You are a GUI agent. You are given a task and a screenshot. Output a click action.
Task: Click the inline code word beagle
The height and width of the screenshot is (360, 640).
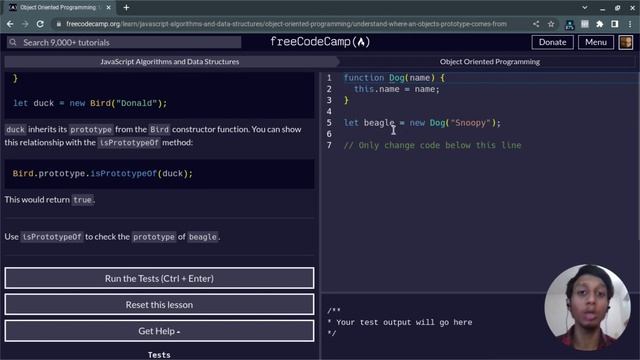[x=203, y=237]
